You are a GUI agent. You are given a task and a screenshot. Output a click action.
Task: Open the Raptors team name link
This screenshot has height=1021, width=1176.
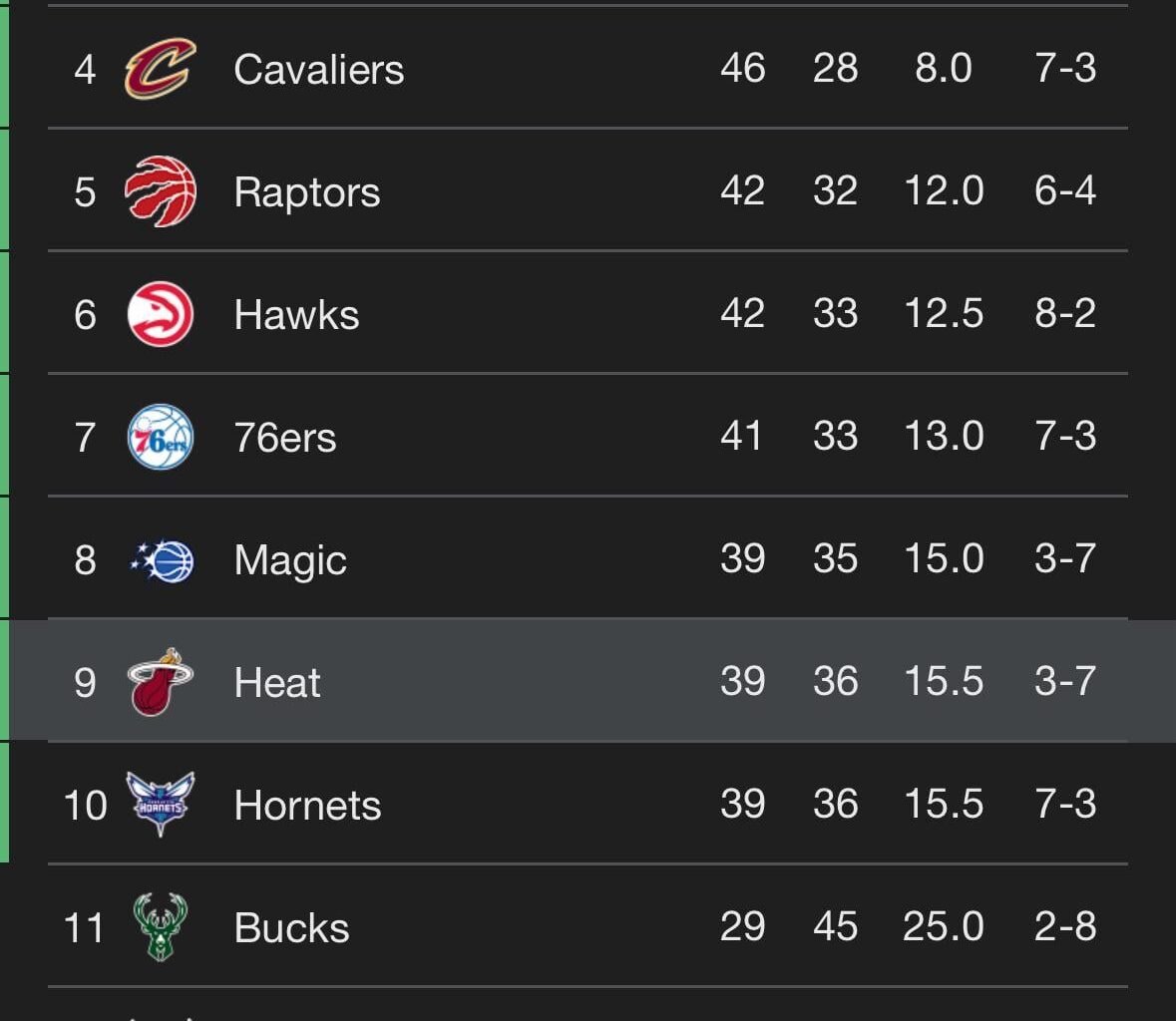[306, 192]
